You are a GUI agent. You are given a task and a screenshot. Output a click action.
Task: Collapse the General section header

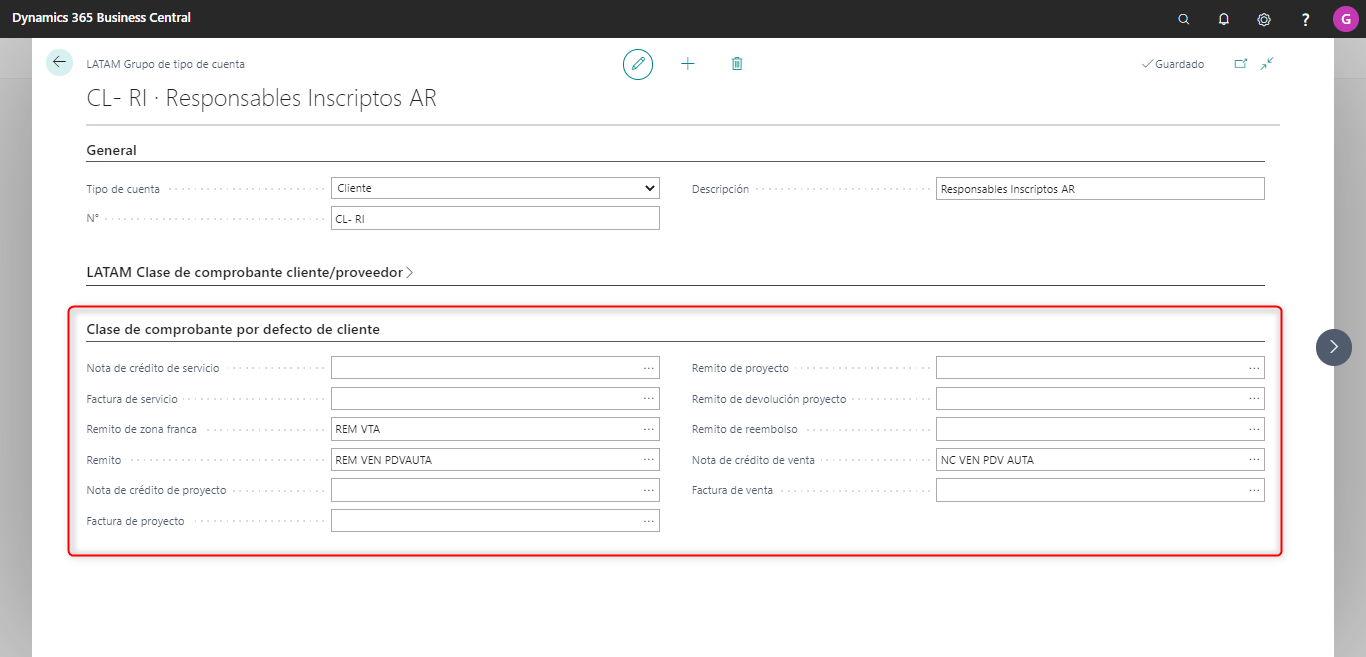pyautogui.click(x=112, y=150)
